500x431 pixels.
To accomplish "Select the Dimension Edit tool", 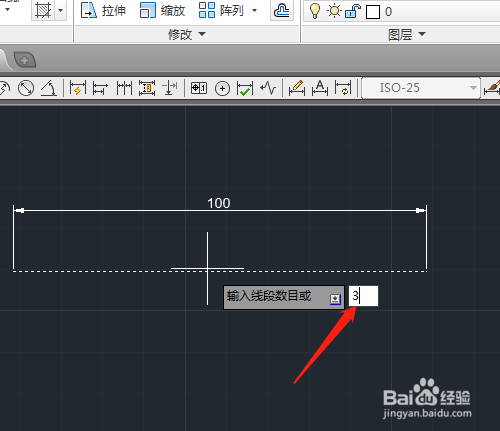I will click(297, 88).
